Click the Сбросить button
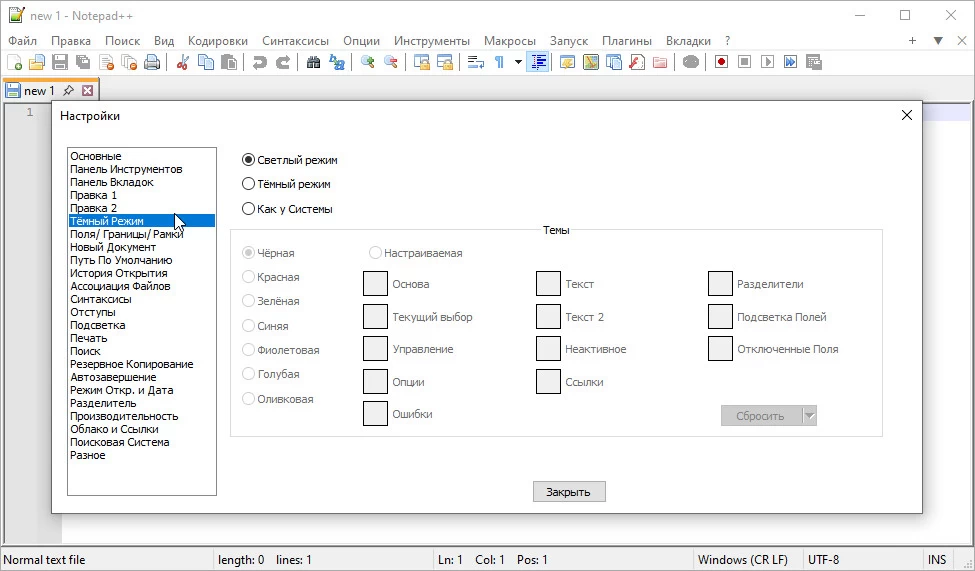 pyautogui.click(x=761, y=416)
